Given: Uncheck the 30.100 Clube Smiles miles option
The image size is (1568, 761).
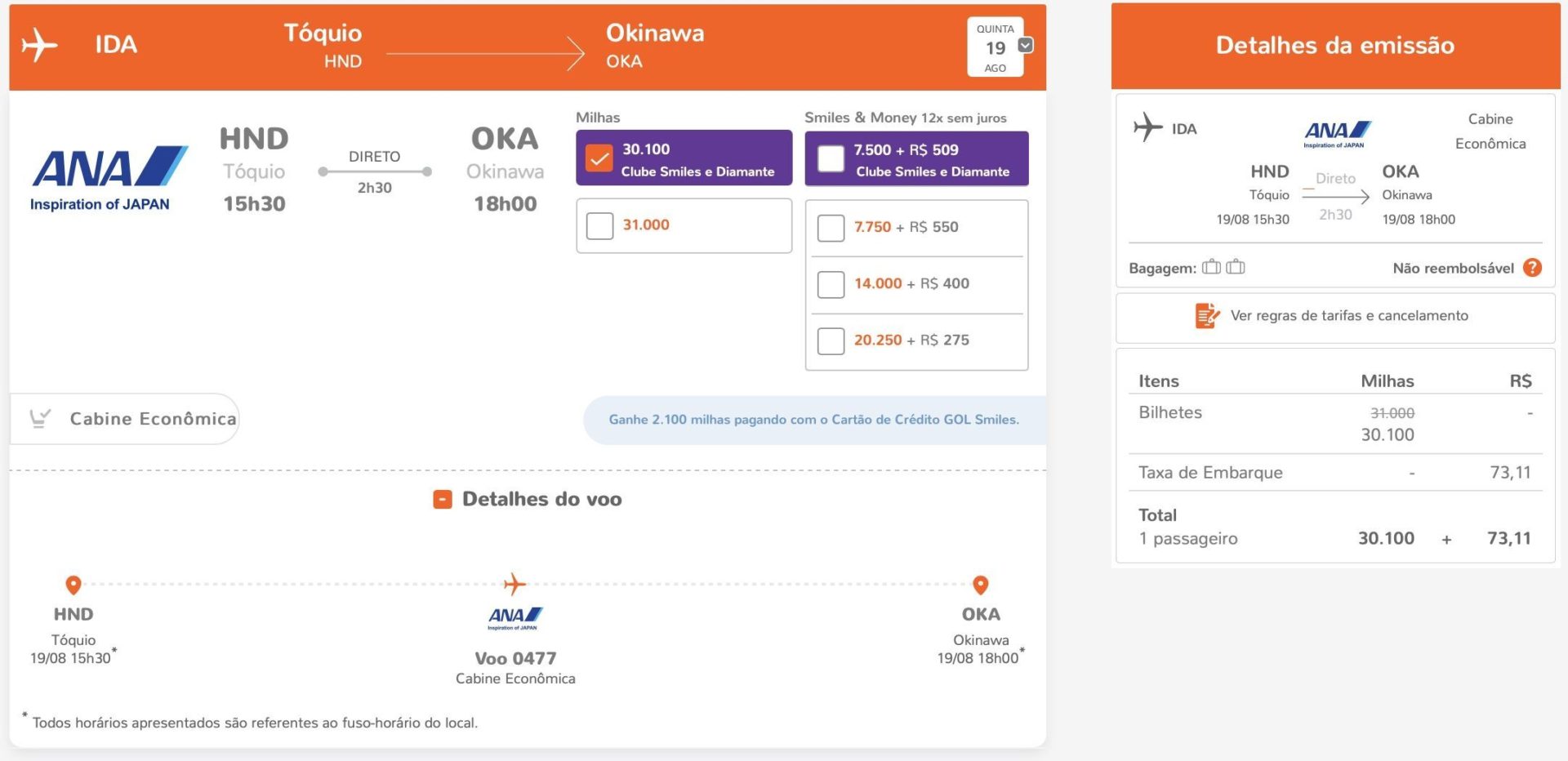Looking at the screenshot, I should (x=599, y=158).
